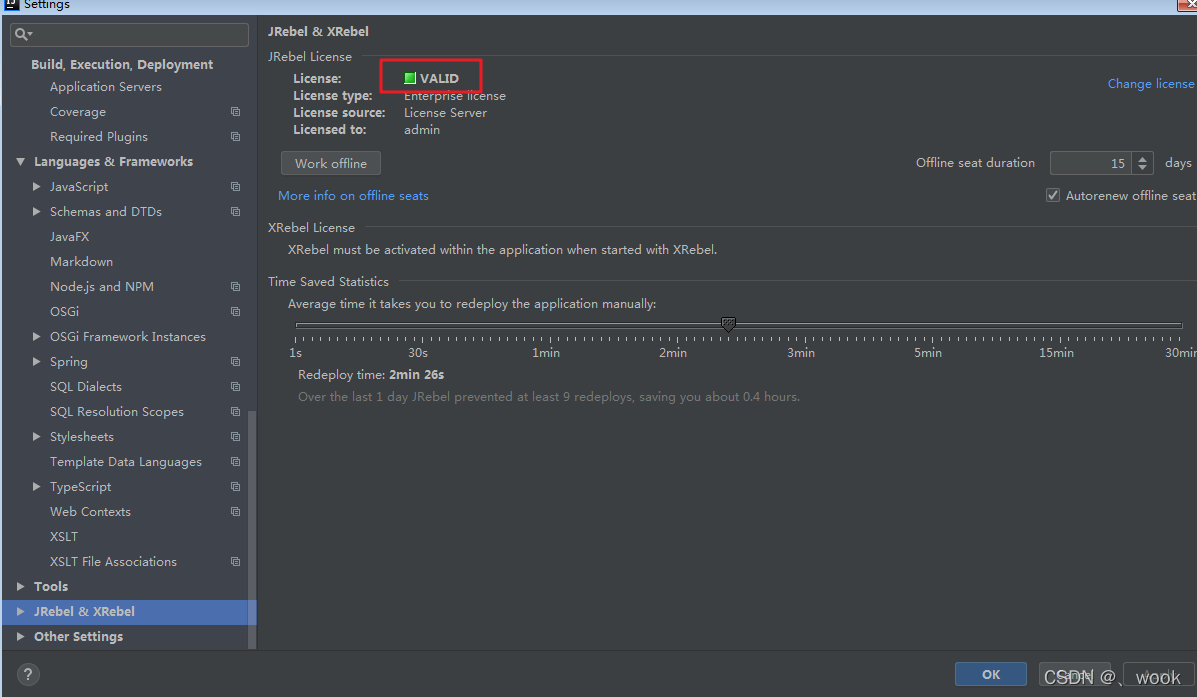
Task: Expand the Other Settings section arrow
Action: (x=21, y=636)
